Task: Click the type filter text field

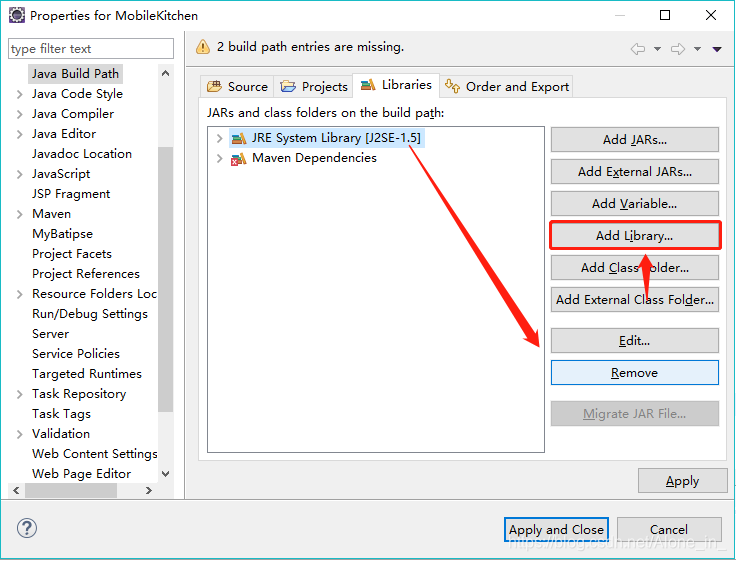Action: click(x=91, y=49)
